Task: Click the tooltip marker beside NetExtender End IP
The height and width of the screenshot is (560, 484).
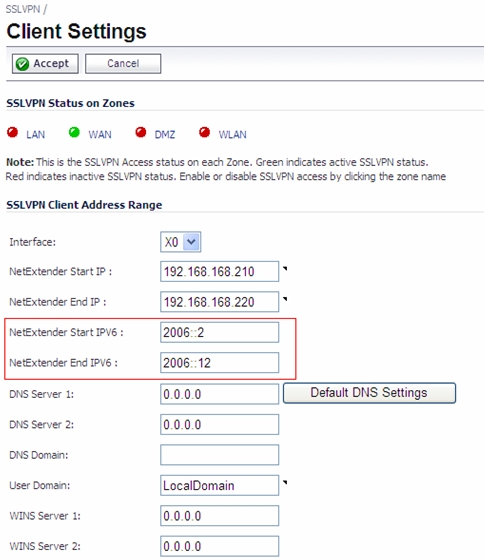Action: [285, 299]
